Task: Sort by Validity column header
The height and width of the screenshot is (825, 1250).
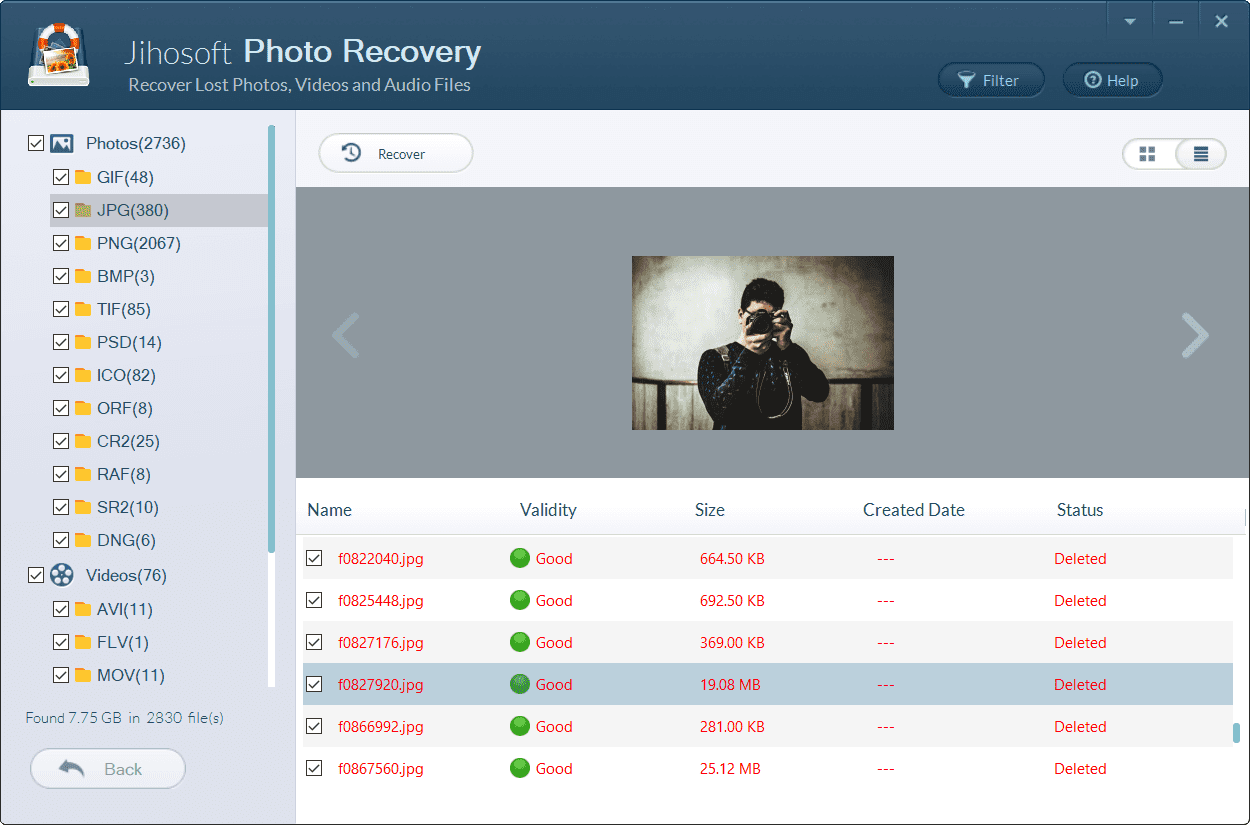Action: coord(548,510)
